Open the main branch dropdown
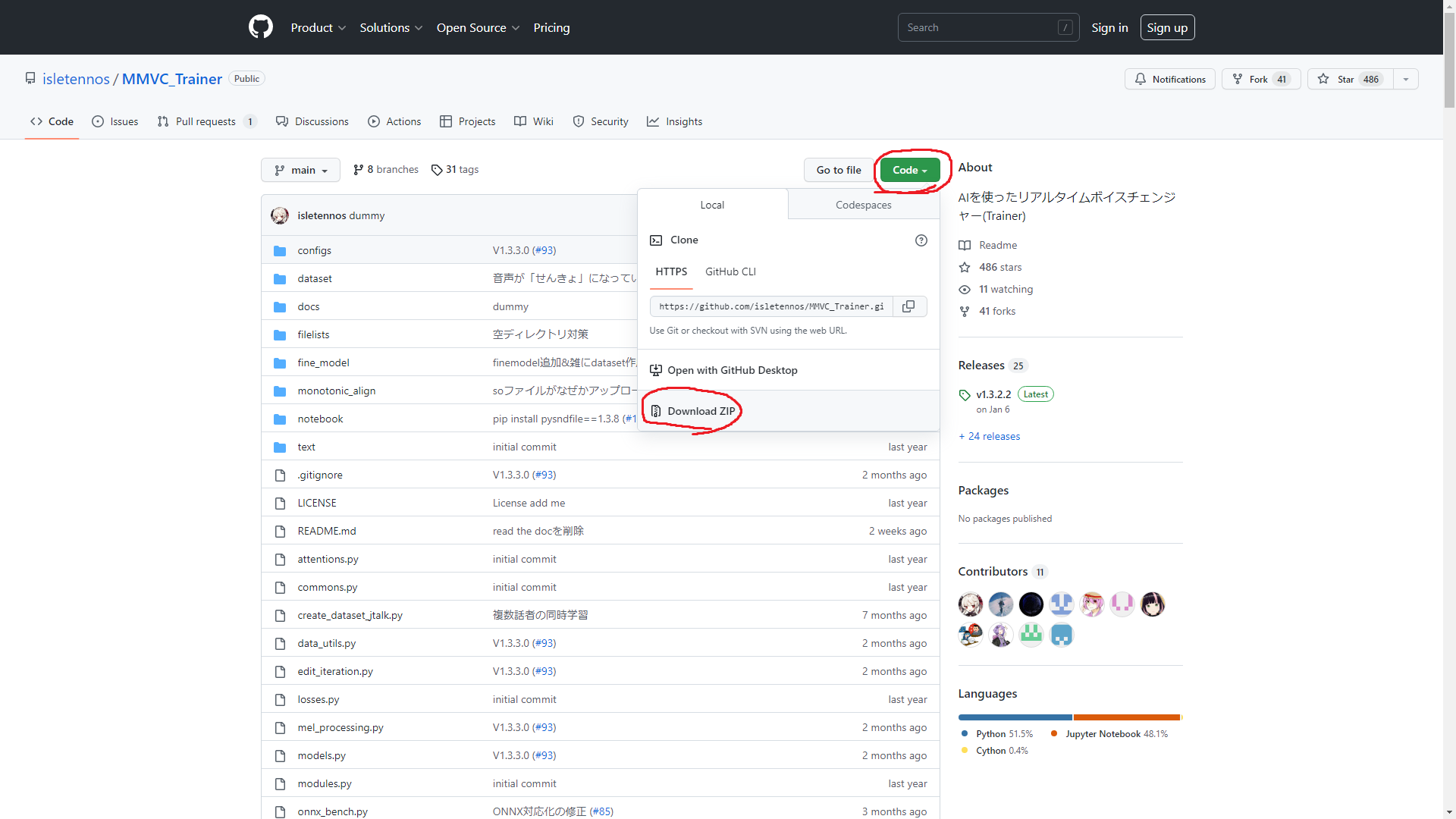The height and width of the screenshot is (819, 1456). coord(301,170)
